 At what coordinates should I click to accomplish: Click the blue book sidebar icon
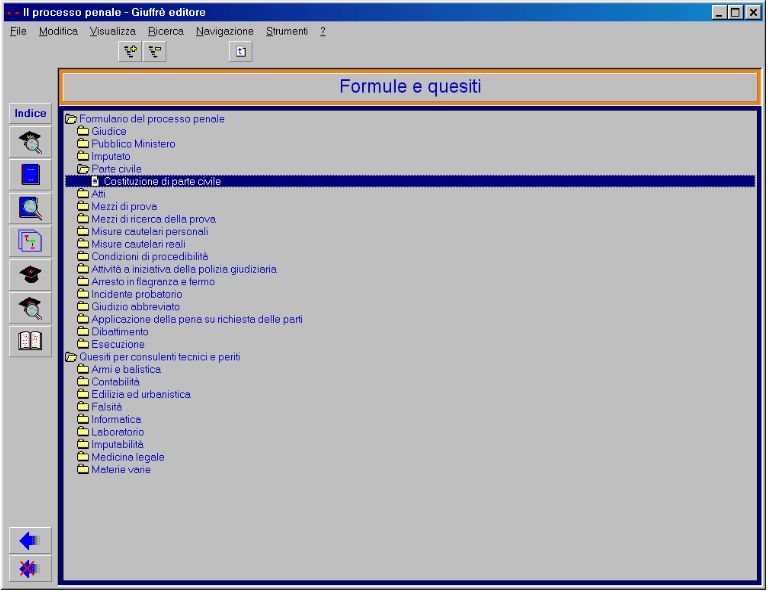[x=30, y=175]
